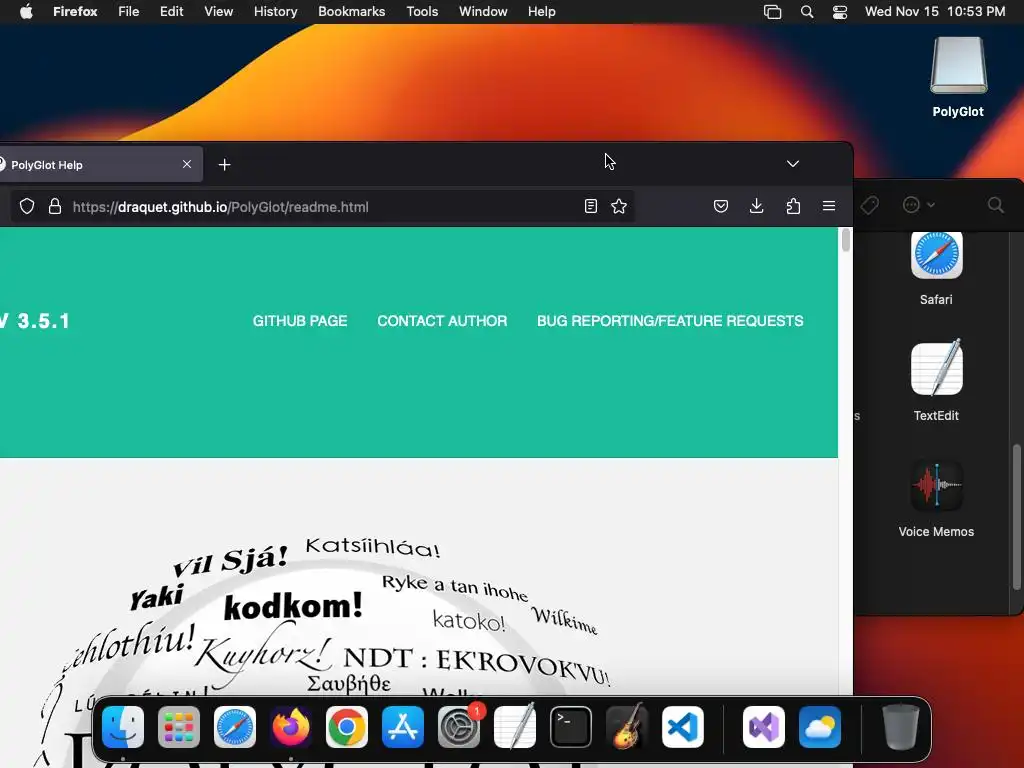The height and width of the screenshot is (768, 1024).
Task: Click Finder window search magnifier
Action: 995,205
